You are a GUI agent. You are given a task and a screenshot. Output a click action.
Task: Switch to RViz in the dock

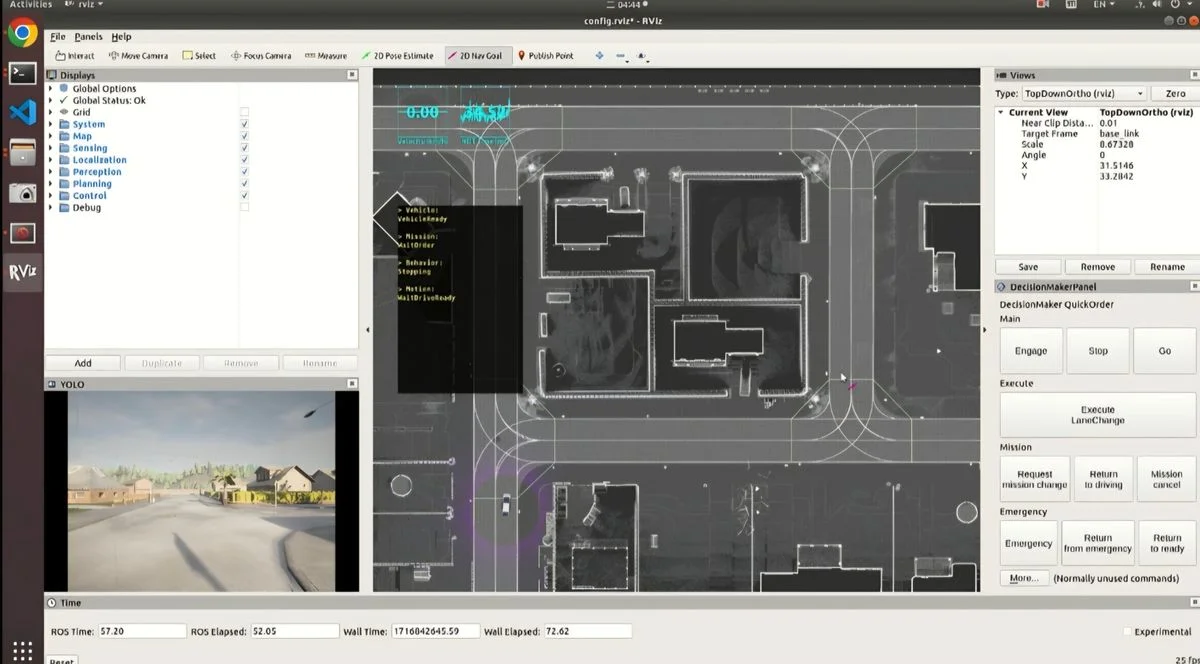click(22, 272)
